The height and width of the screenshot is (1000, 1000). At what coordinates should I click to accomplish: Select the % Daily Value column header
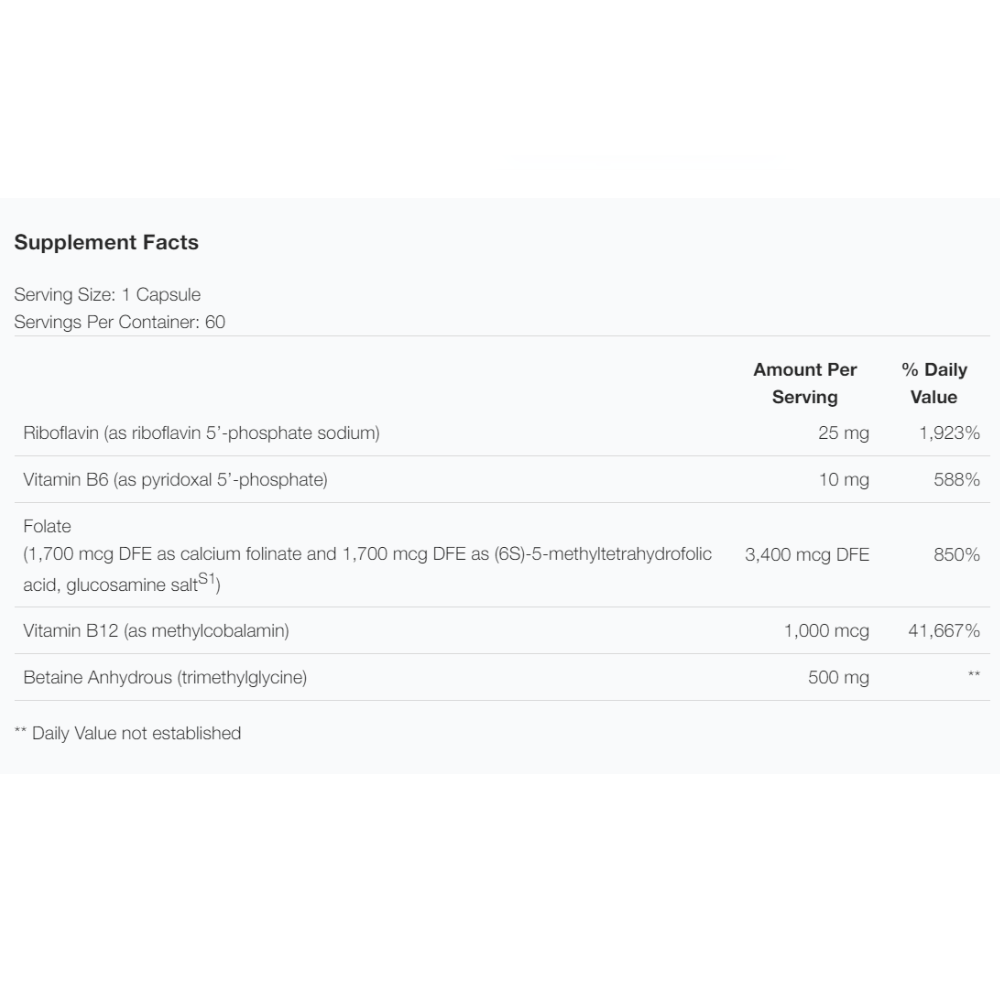pyautogui.click(x=934, y=383)
